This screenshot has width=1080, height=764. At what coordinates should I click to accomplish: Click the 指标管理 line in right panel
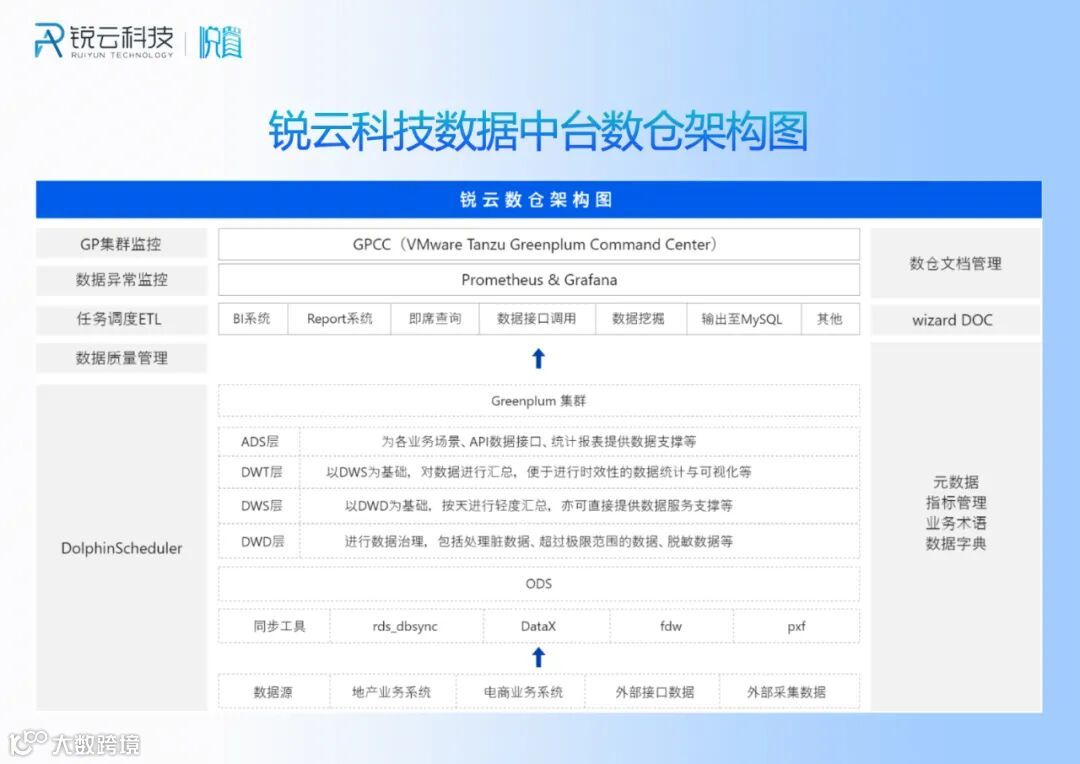point(955,502)
